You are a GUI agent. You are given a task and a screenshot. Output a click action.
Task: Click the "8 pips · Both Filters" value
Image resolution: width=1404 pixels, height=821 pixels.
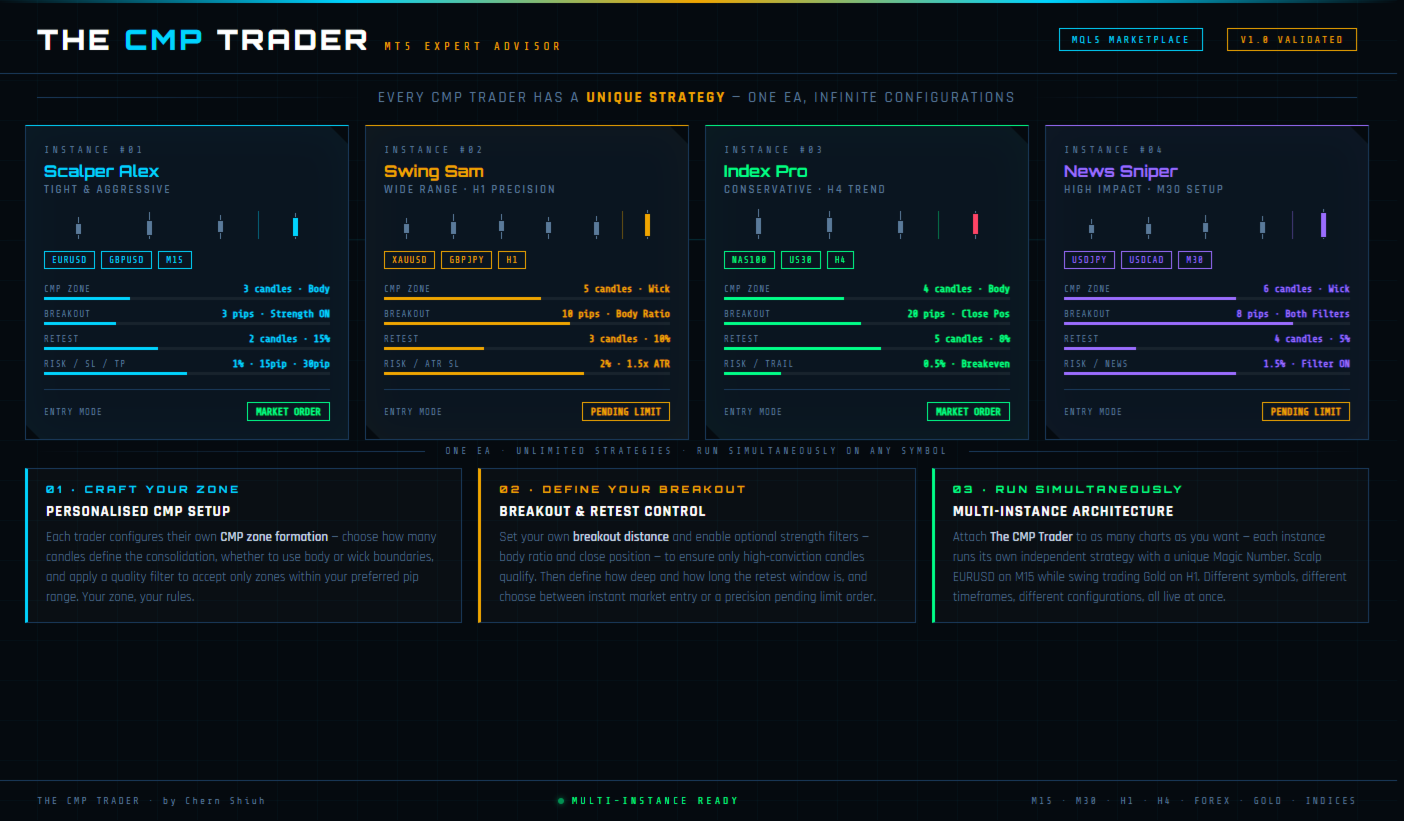pyautogui.click(x=1293, y=314)
